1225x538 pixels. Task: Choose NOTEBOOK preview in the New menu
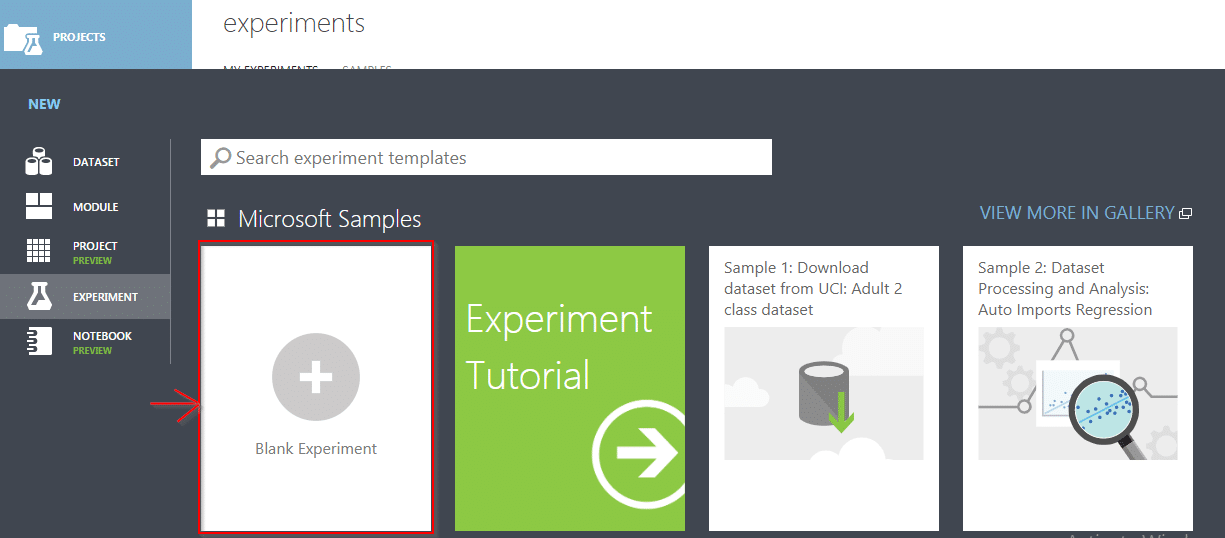[x=102, y=343]
